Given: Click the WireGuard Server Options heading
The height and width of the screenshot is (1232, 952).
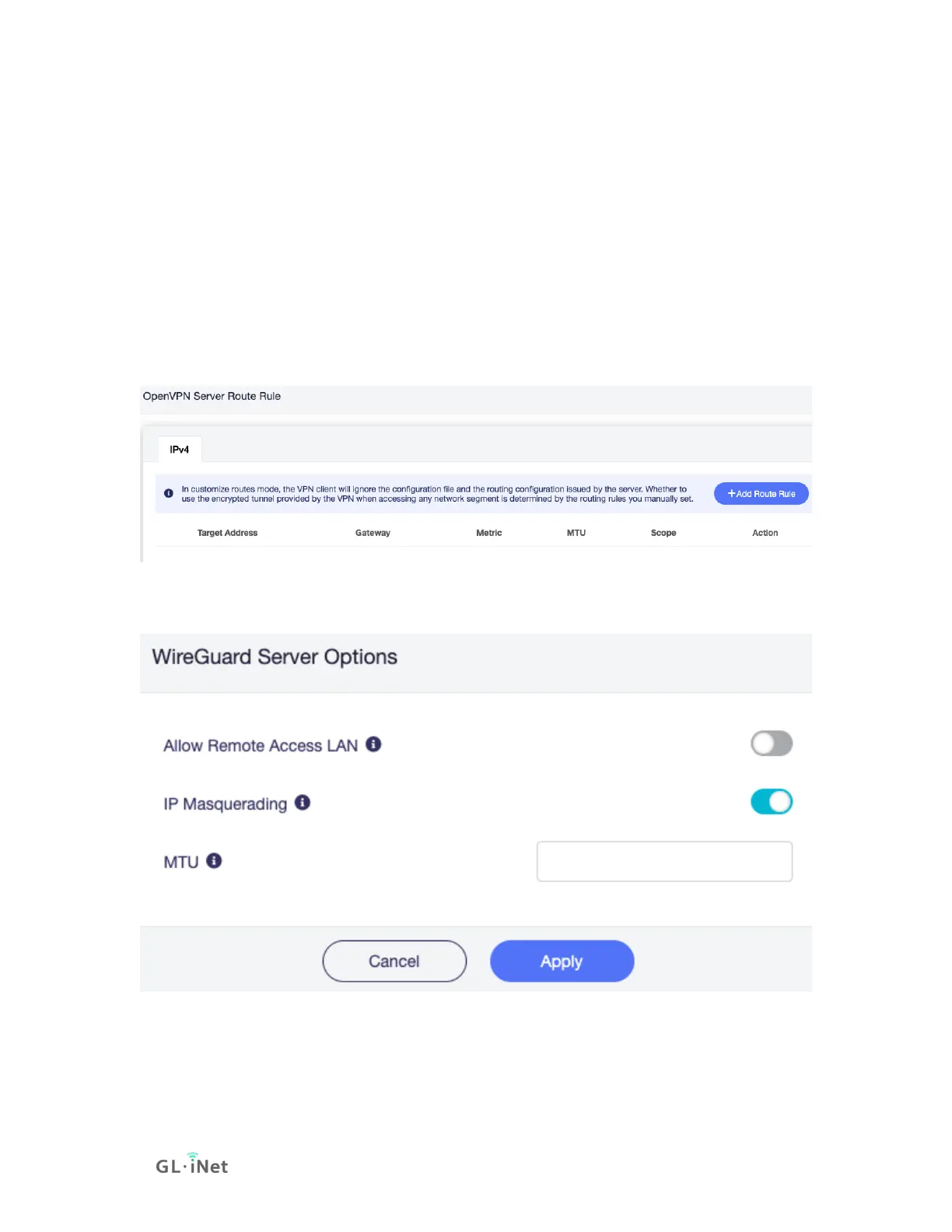Looking at the screenshot, I should click(275, 657).
